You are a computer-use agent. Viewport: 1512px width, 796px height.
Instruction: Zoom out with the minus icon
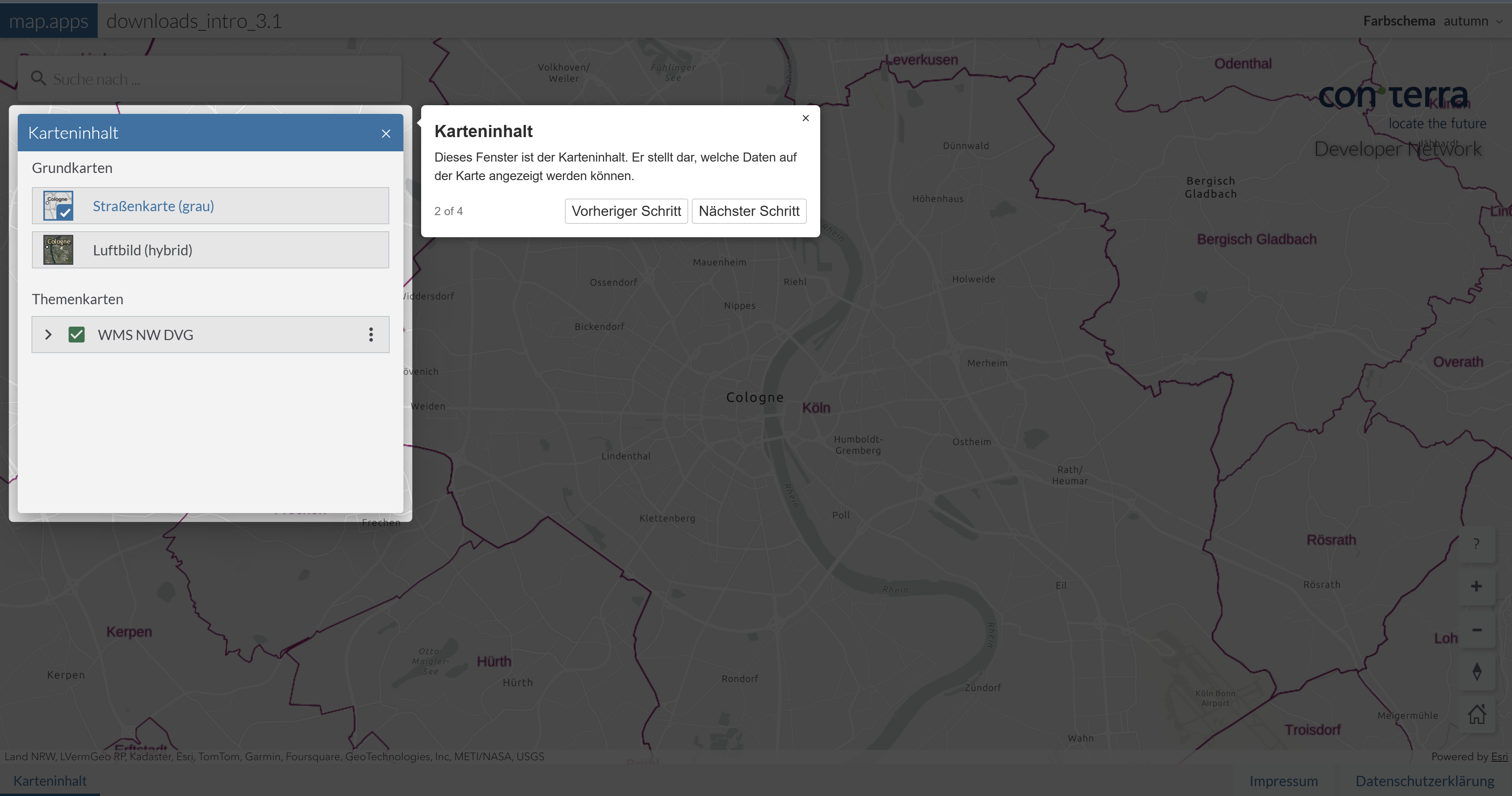1476,629
